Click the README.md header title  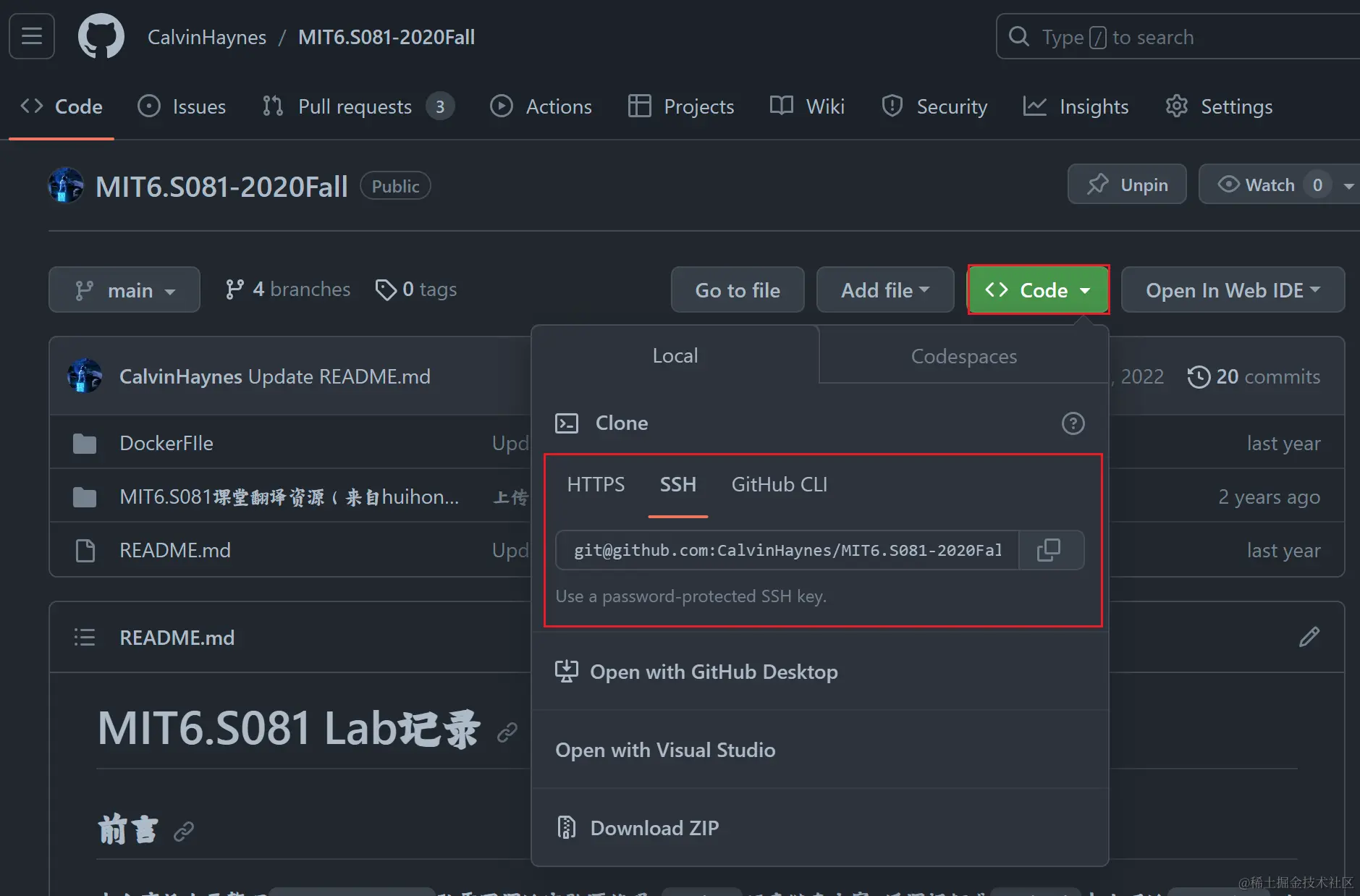pyautogui.click(x=177, y=638)
